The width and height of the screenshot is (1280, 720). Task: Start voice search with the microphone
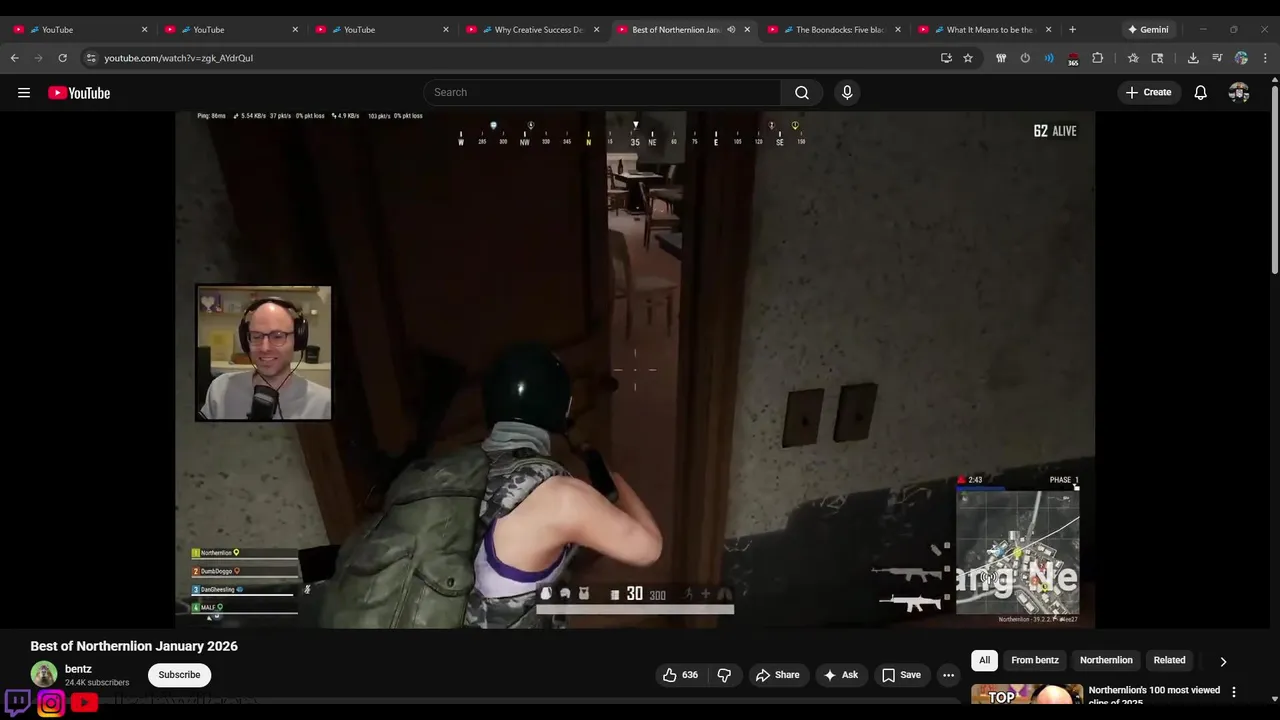(847, 93)
